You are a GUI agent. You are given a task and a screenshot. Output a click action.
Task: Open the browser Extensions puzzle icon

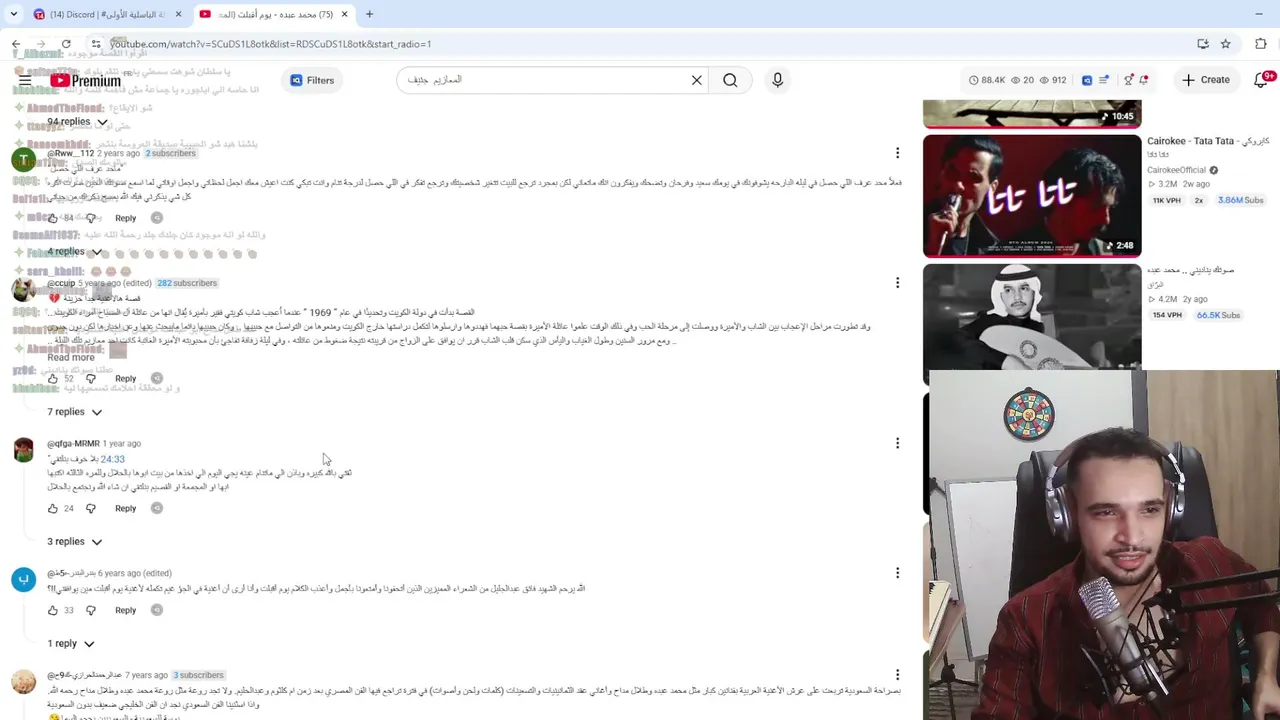[1260, 44]
